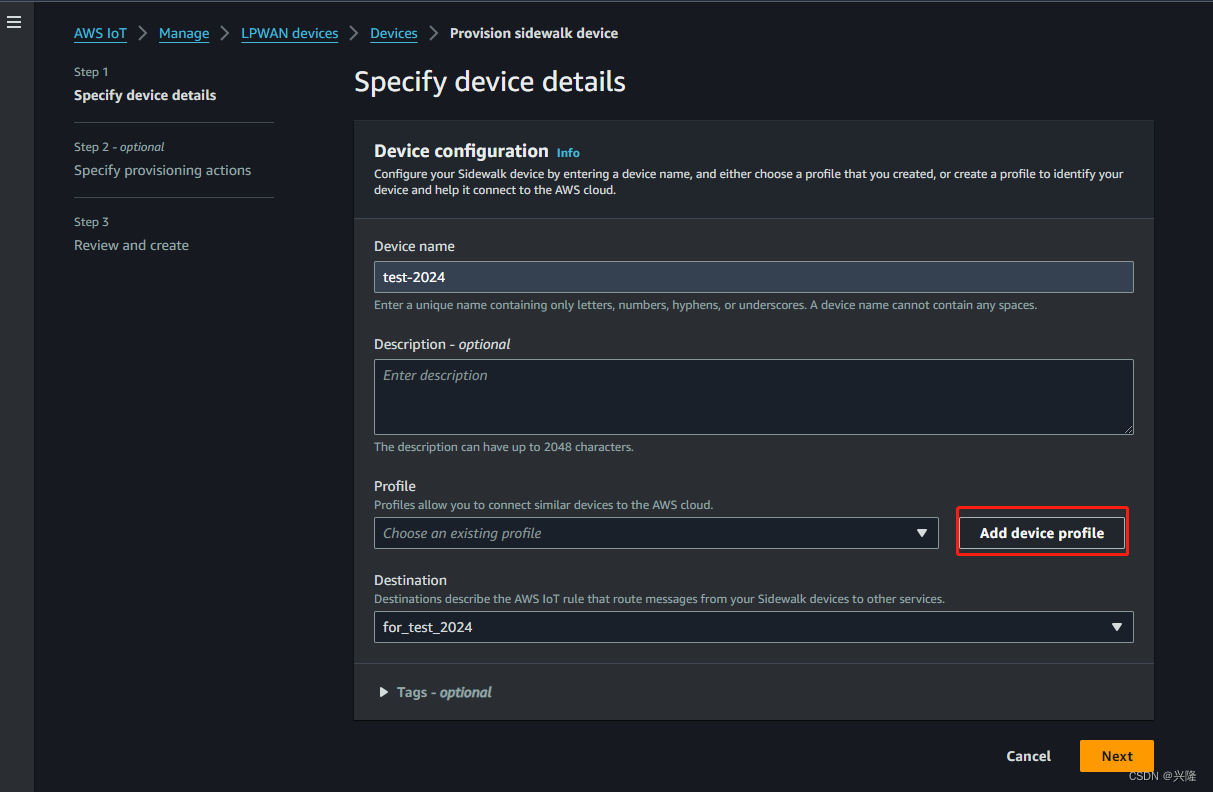Image resolution: width=1213 pixels, height=792 pixels.
Task: Cancel the device provisioning
Action: [1028, 756]
